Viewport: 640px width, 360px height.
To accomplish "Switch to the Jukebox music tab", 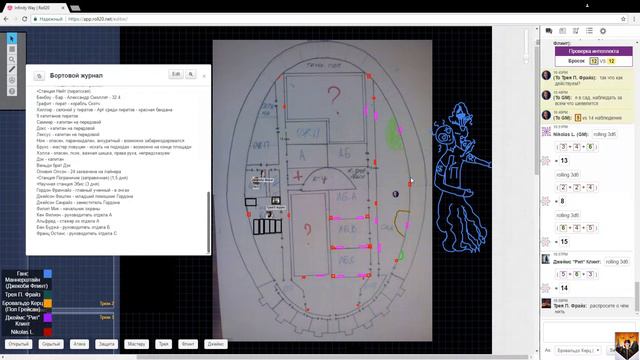I will coord(576,31).
